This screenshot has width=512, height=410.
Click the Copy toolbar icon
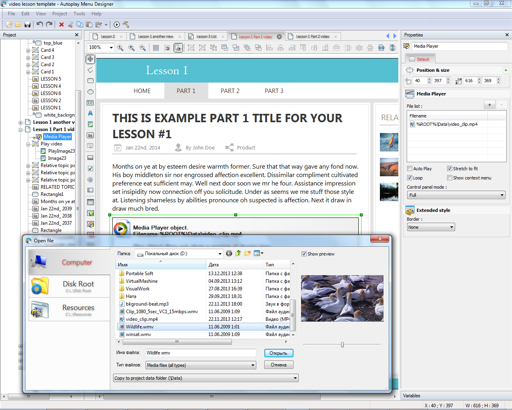[80, 24]
